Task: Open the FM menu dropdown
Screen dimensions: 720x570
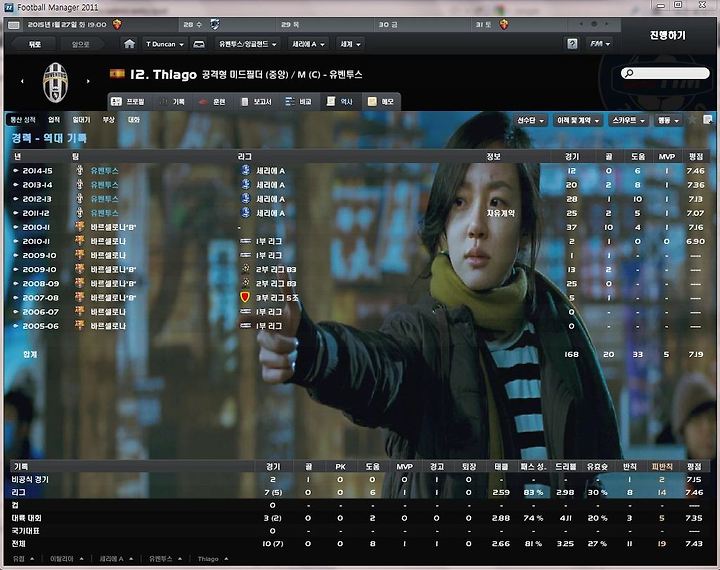Action: point(600,44)
